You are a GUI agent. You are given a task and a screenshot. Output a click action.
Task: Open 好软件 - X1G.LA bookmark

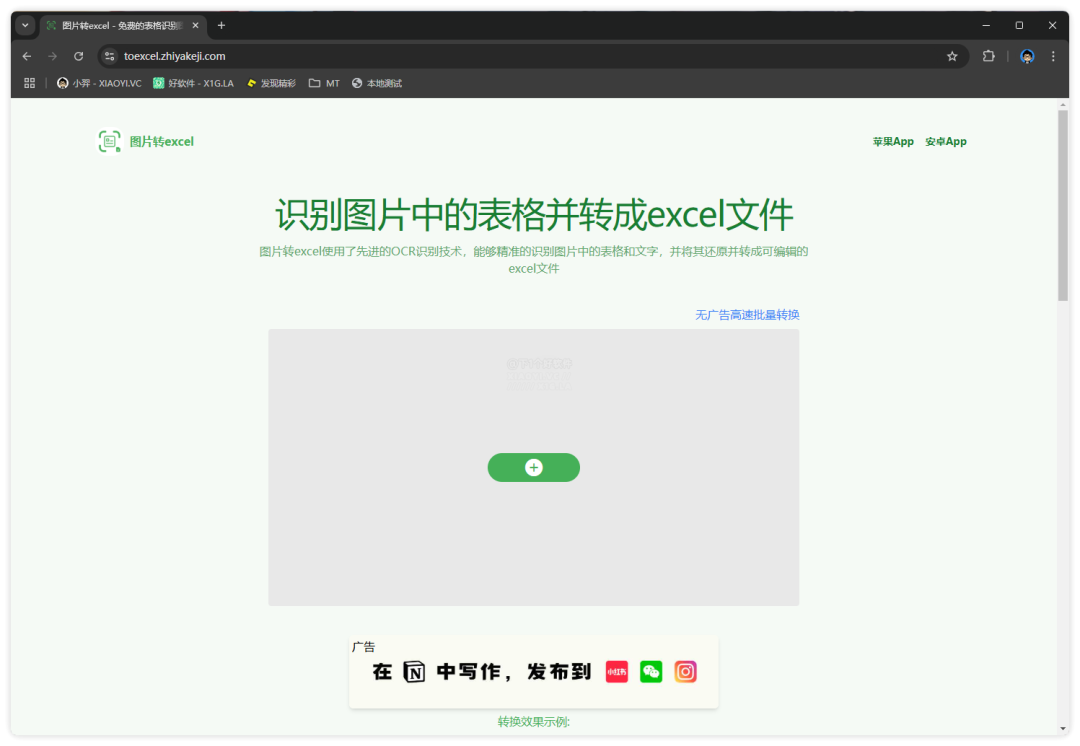[x=194, y=83]
